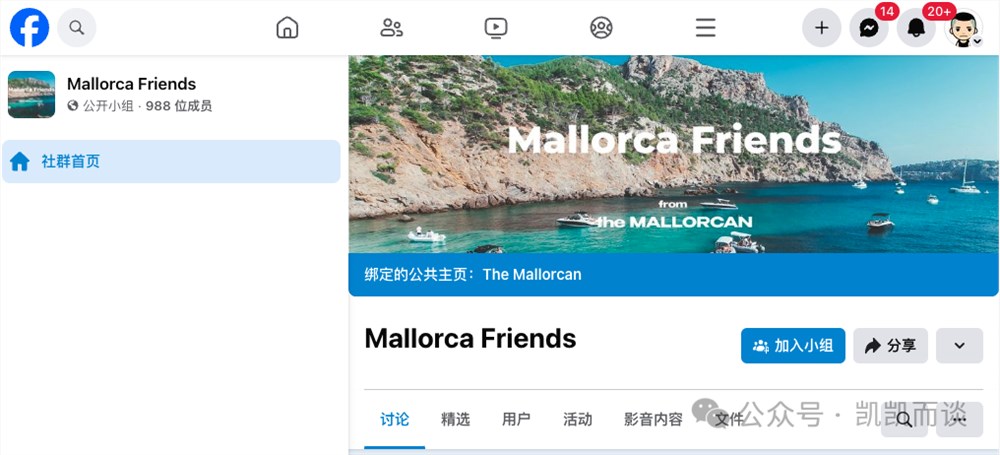The image size is (1000, 455).
Task: Click the 分享 share button
Action: click(x=890, y=346)
